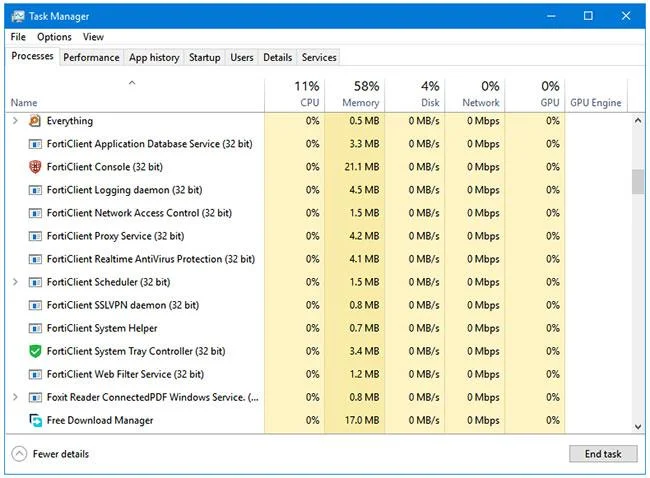Click the FortiClient Web Filter Service icon
This screenshot has height=478, width=650.
pyautogui.click(x=35, y=374)
